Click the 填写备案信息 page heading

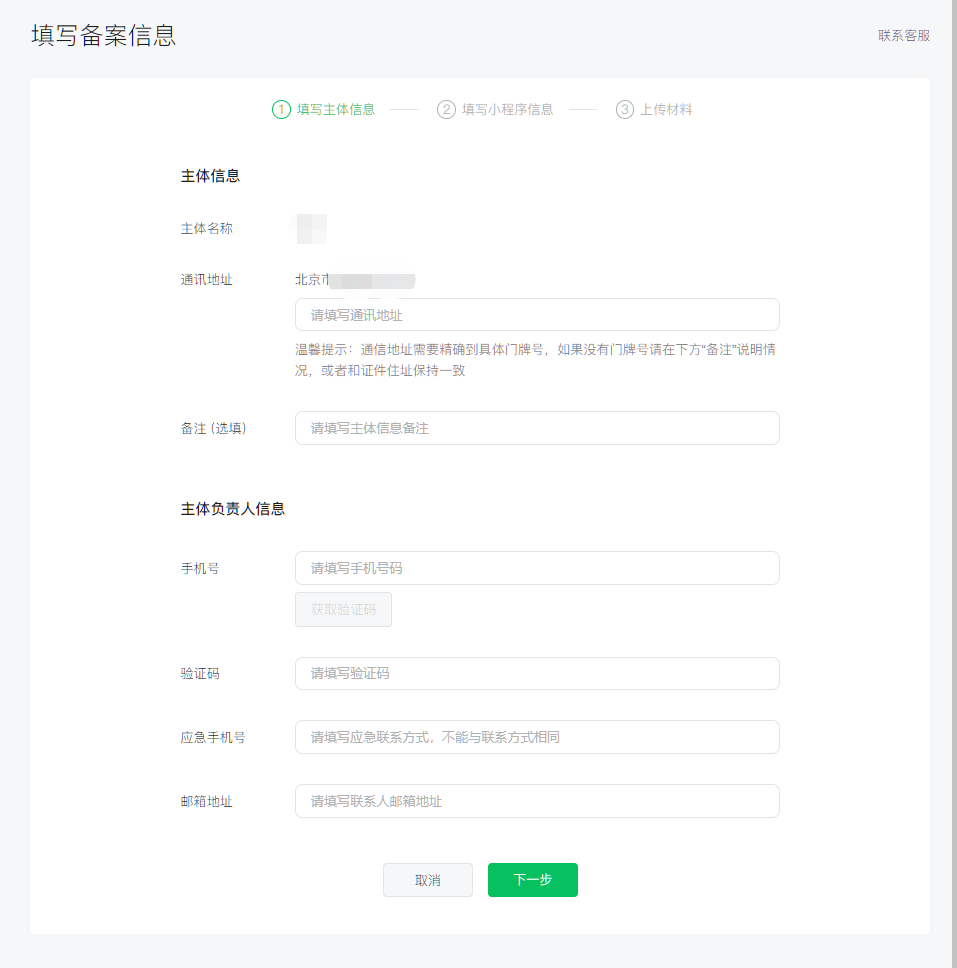(x=104, y=36)
